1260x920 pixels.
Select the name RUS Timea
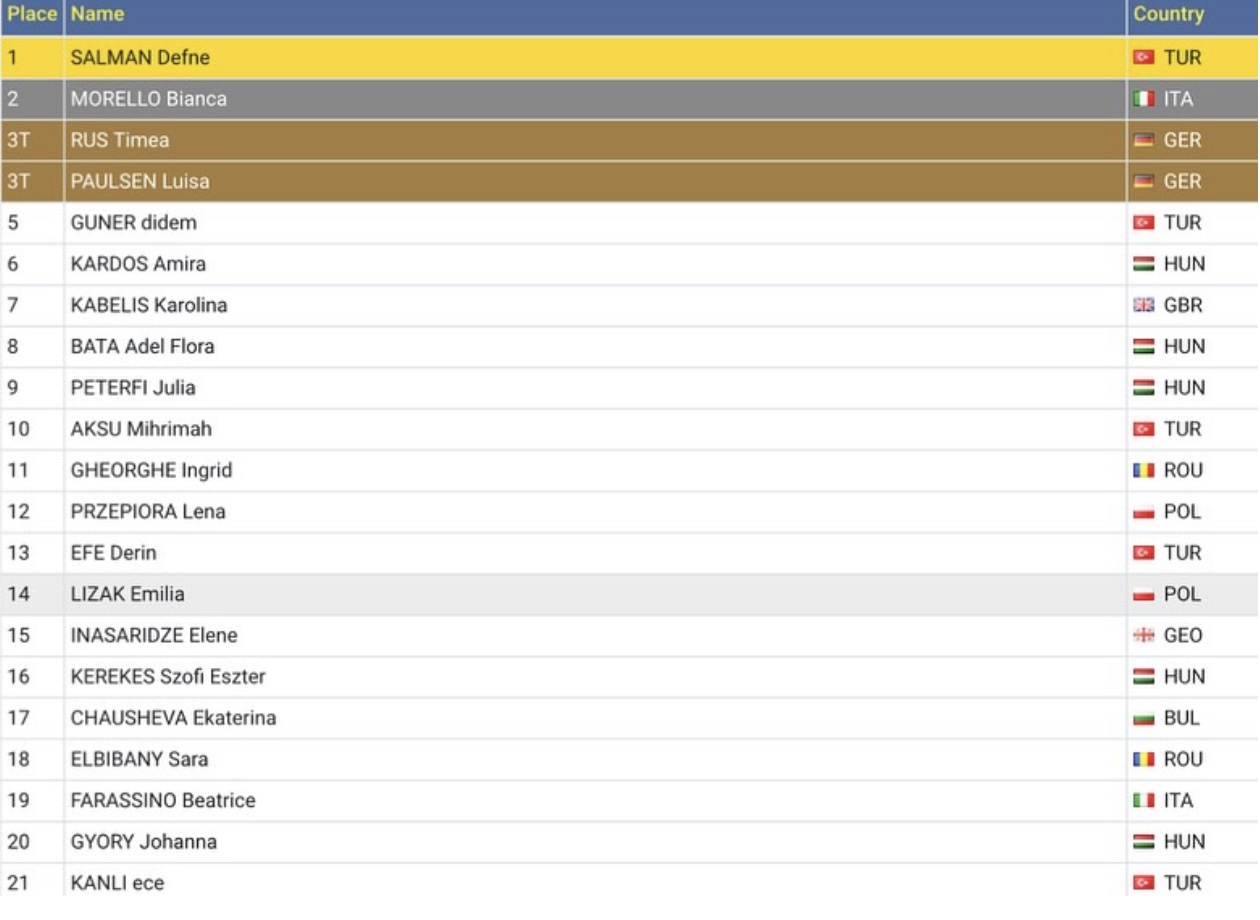coord(120,141)
